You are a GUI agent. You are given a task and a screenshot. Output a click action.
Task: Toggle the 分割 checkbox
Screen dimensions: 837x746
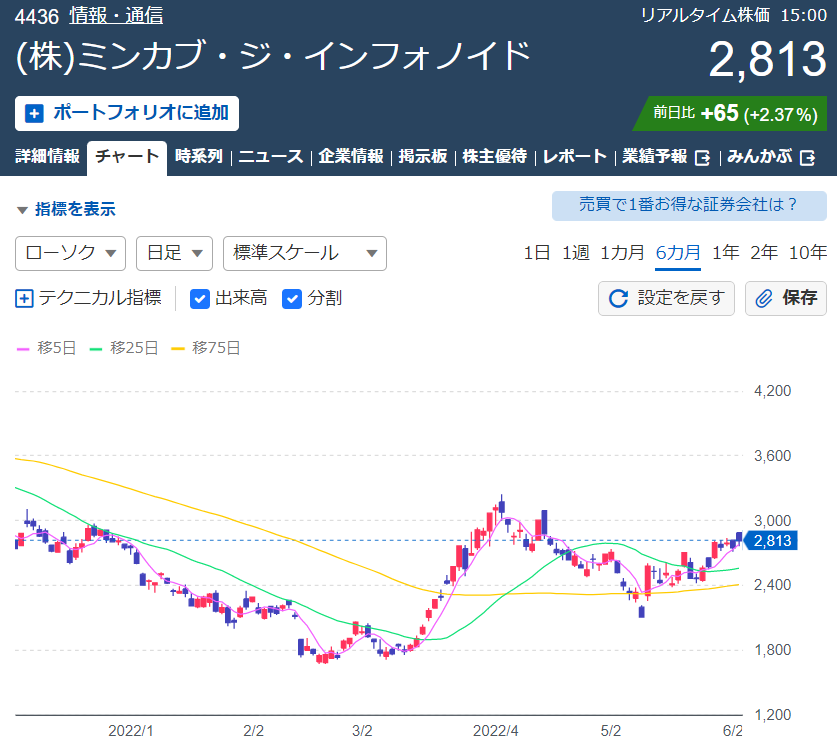(291, 299)
